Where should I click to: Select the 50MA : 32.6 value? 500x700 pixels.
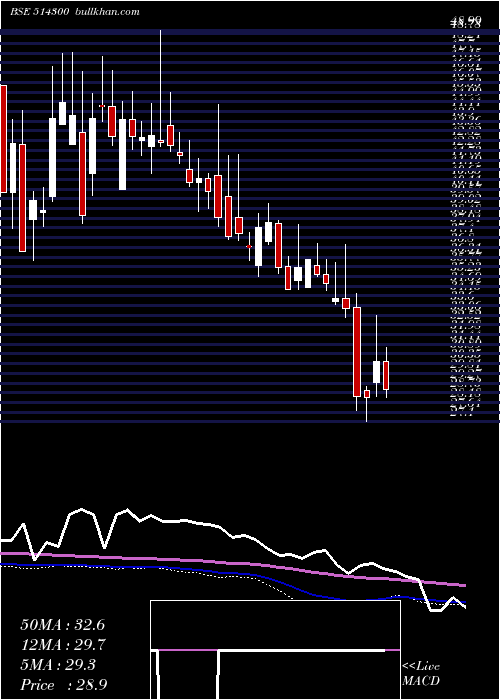tap(62, 625)
